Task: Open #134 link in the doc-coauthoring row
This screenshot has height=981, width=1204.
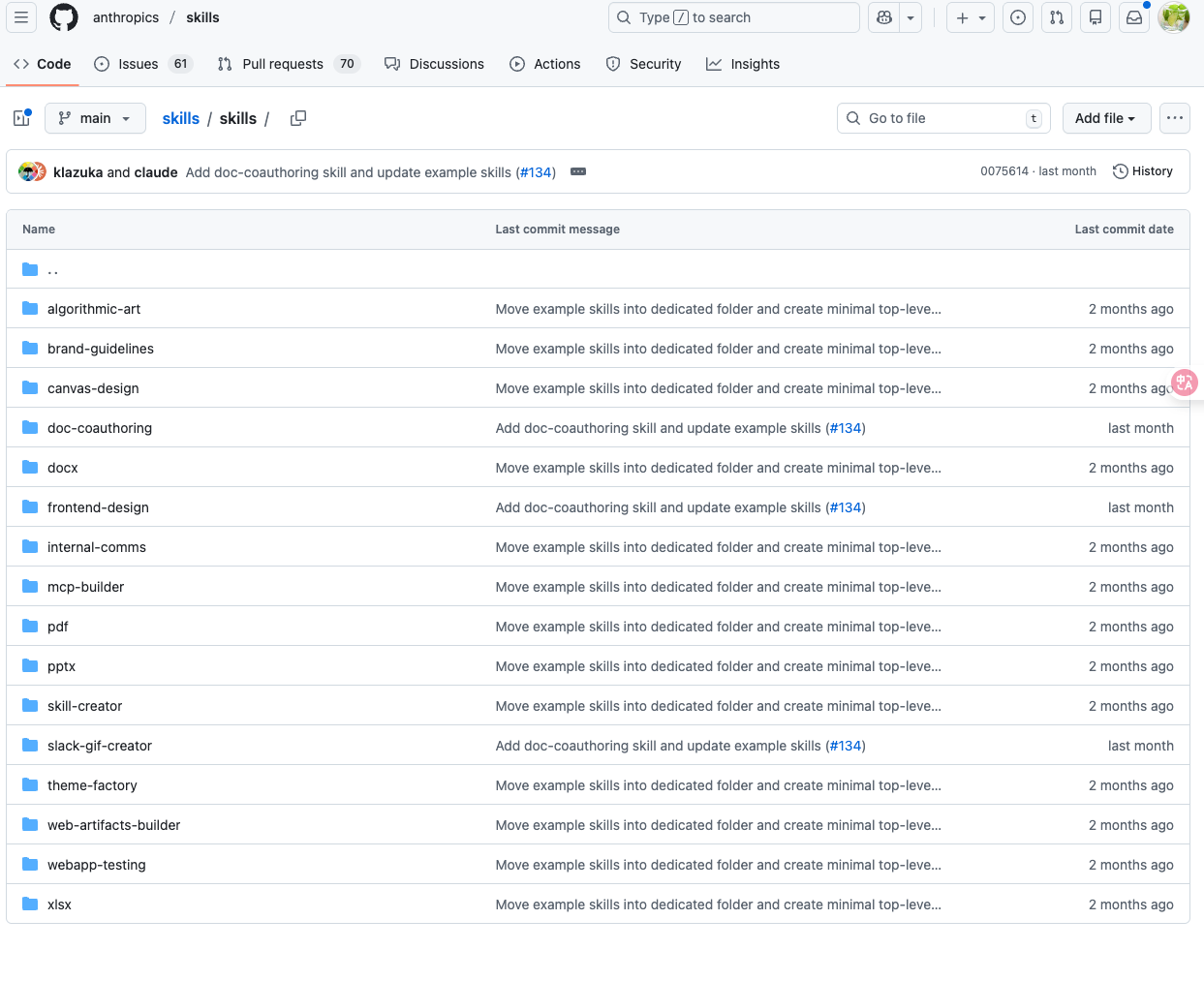Action: (846, 428)
